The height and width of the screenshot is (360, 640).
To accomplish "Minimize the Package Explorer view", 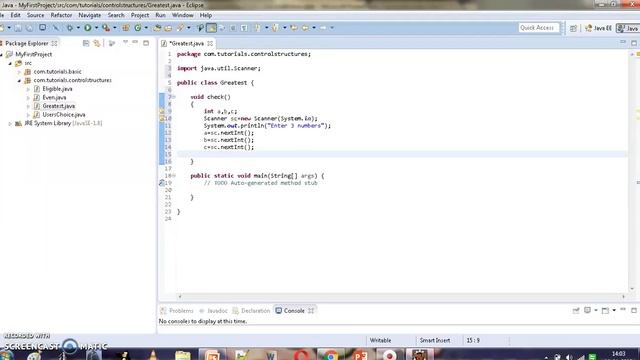I will (x=135, y=42).
